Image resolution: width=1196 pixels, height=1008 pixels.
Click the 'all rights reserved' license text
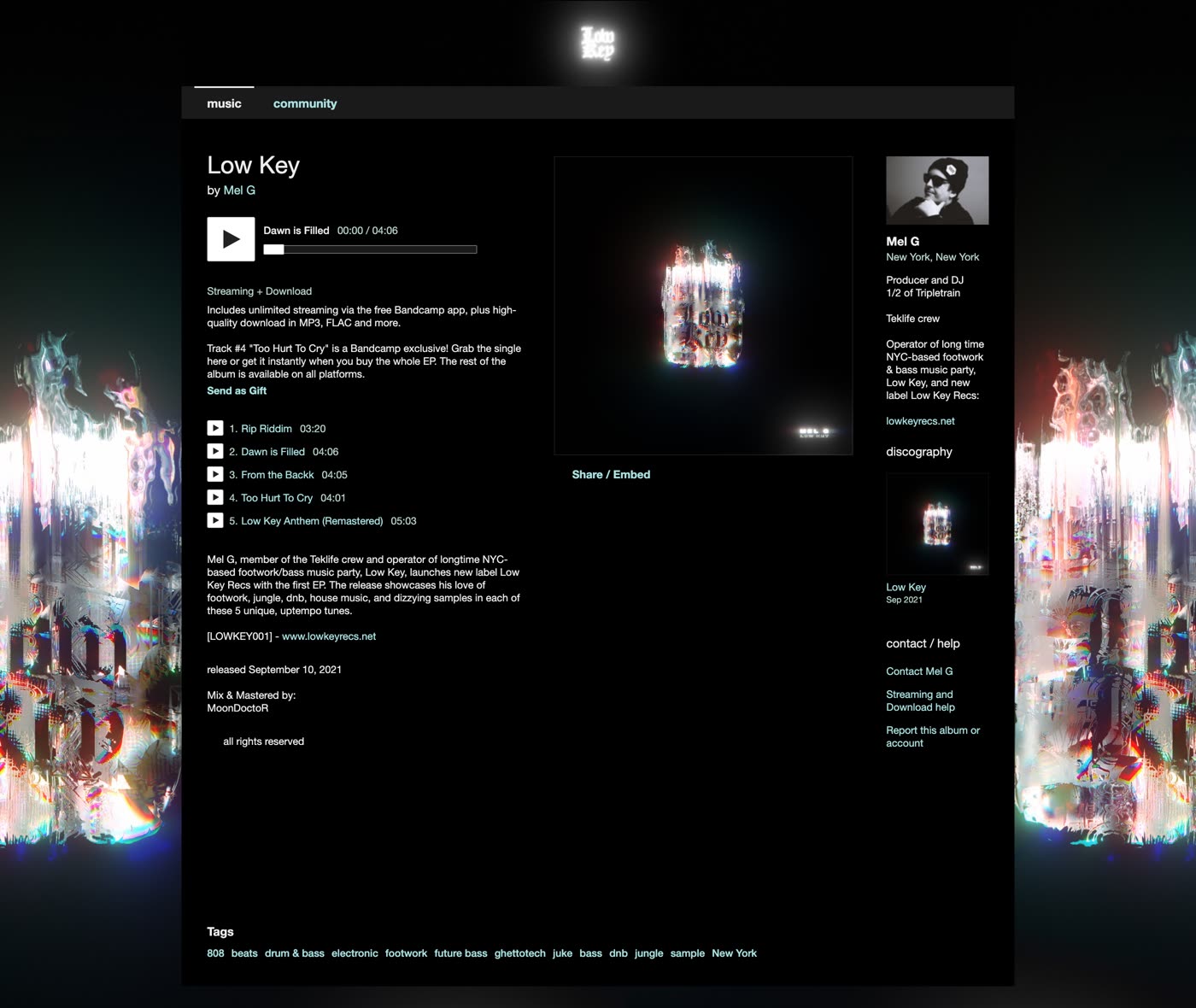click(x=263, y=741)
